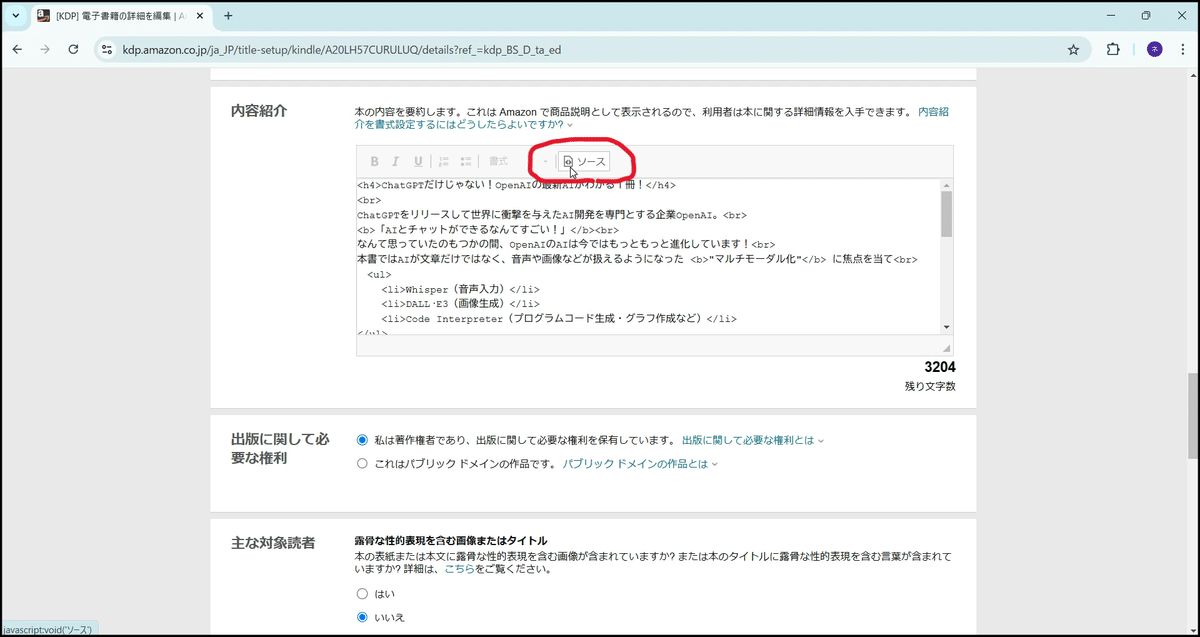The image size is (1200, 637).
Task: Click the ソース source button
Action: click(585, 161)
